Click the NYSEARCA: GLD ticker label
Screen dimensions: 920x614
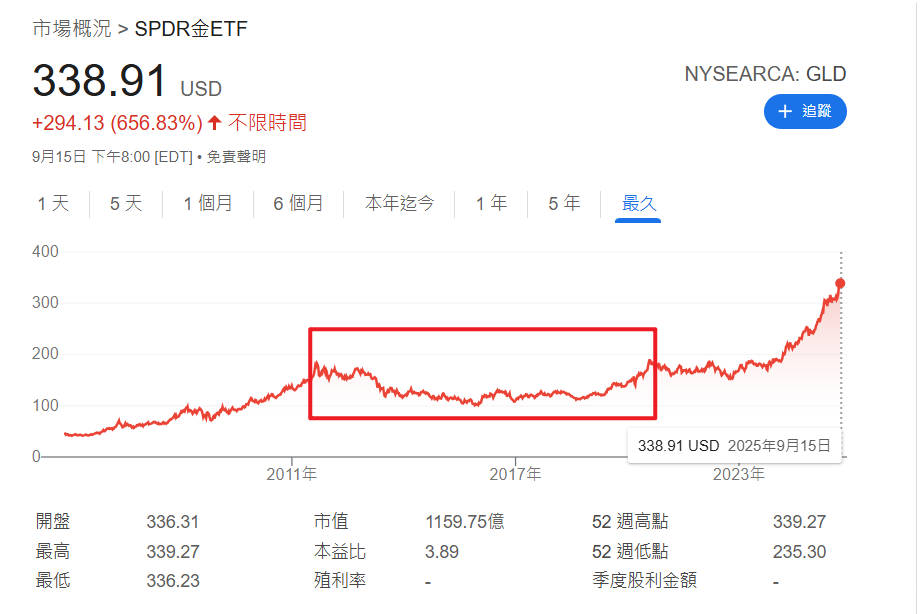point(764,74)
